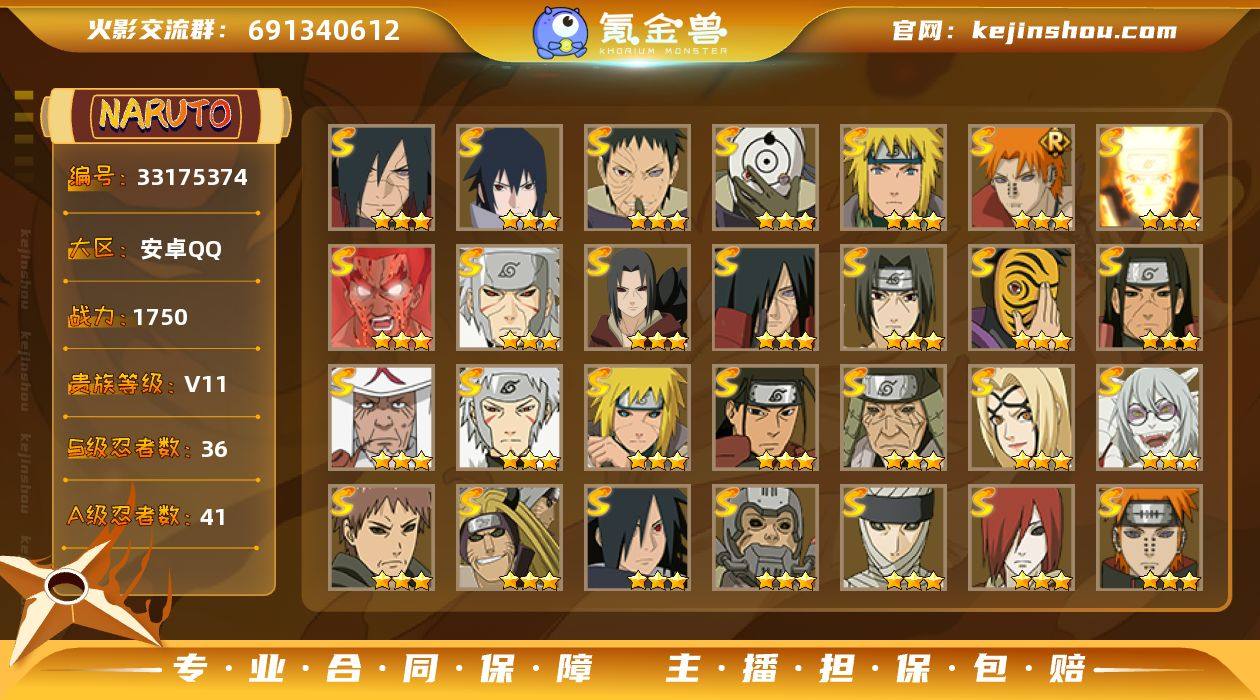This screenshot has width=1260, height=700.
Task: Click the account number 33175374
Action: click(x=192, y=178)
